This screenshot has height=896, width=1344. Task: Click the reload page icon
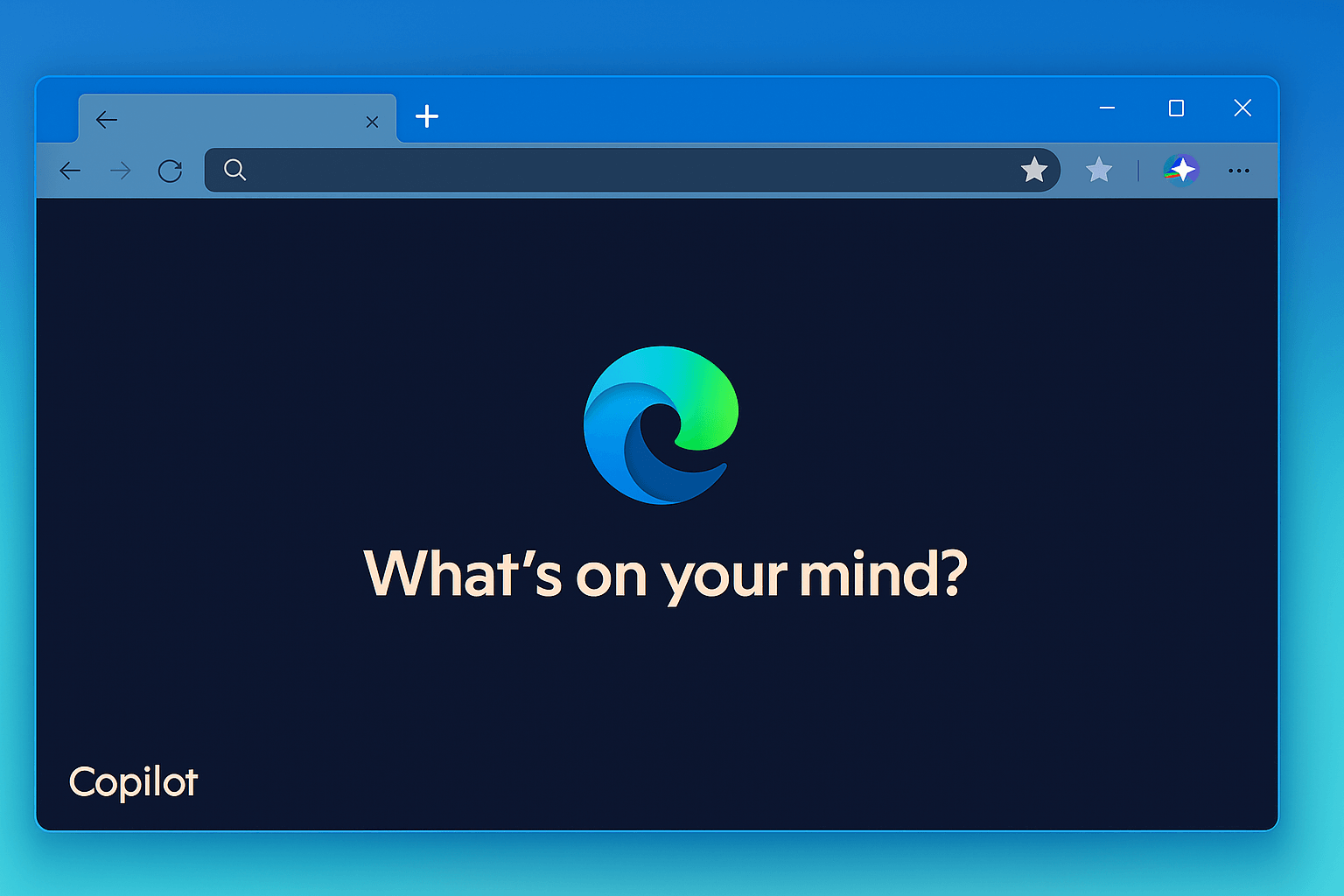(x=171, y=171)
